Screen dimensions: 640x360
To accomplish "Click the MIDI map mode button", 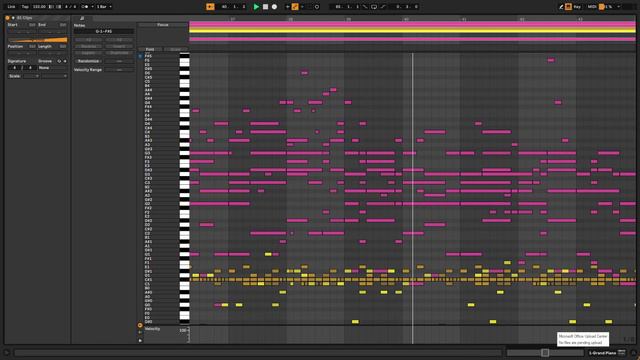I will tap(592, 7).
